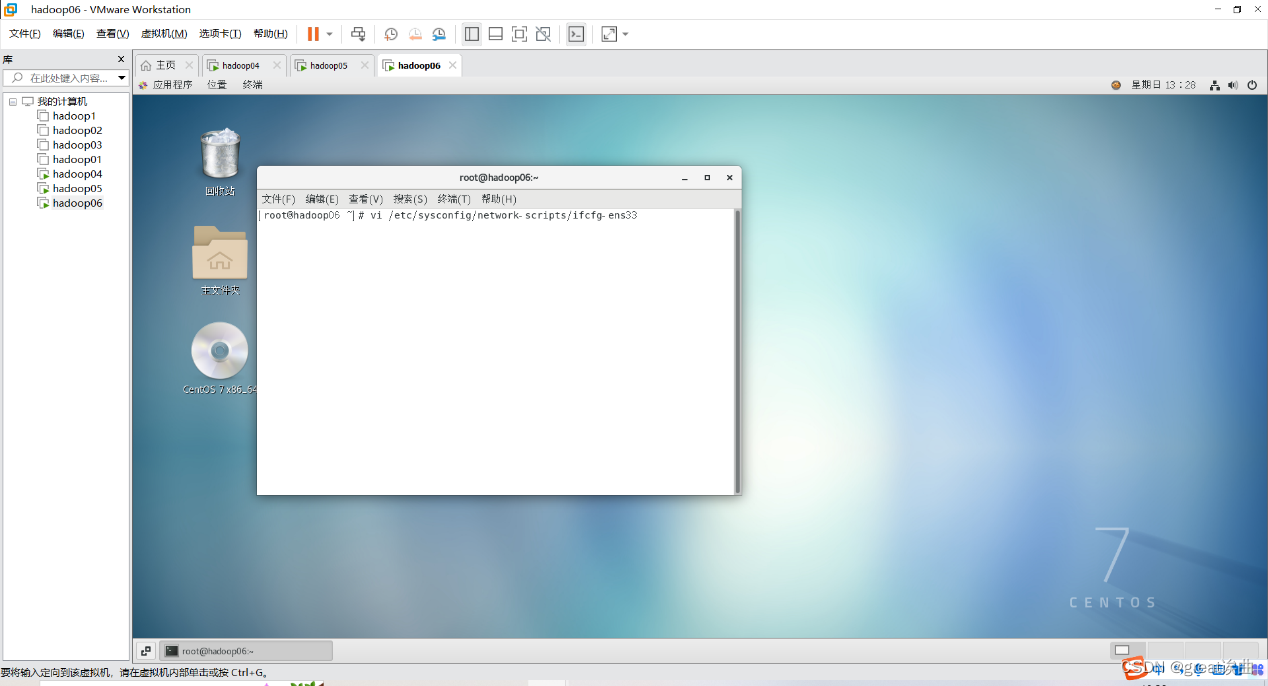Select hadoop04 in the library tree
This screenshot has height=686, width=1268.
point(77,174)
